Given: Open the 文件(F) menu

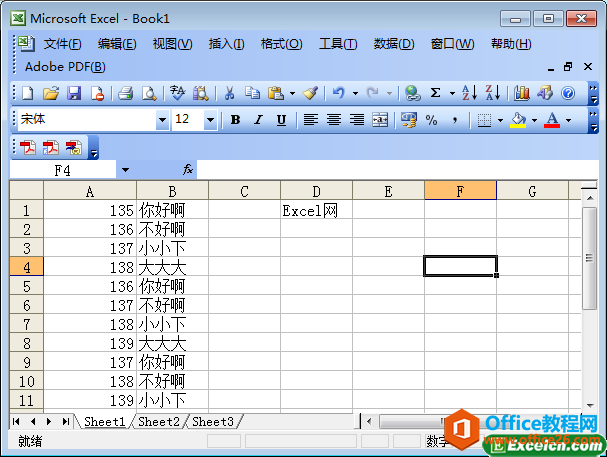Looking at the screenshot, I should tap(62, 44).
